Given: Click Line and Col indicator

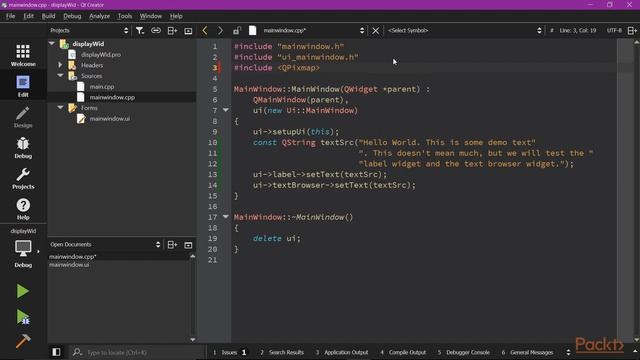Looking at the screenshot, I should click(577, 31).
